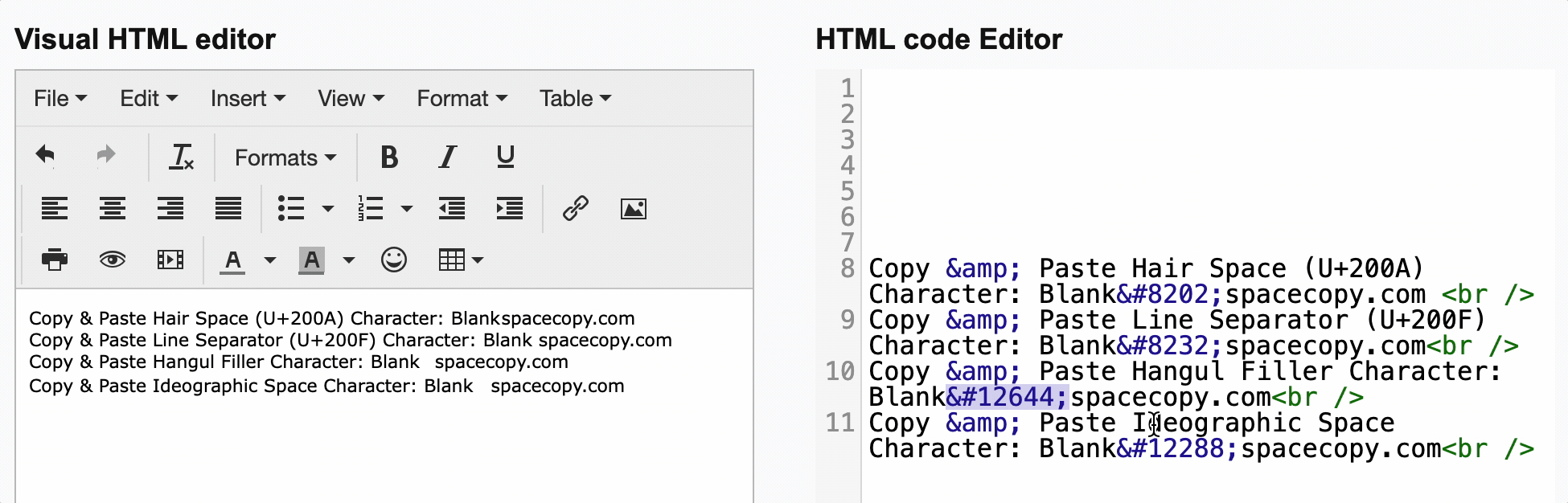
Task: Expand the bullet list style arrow
Action: coord(327,209)
